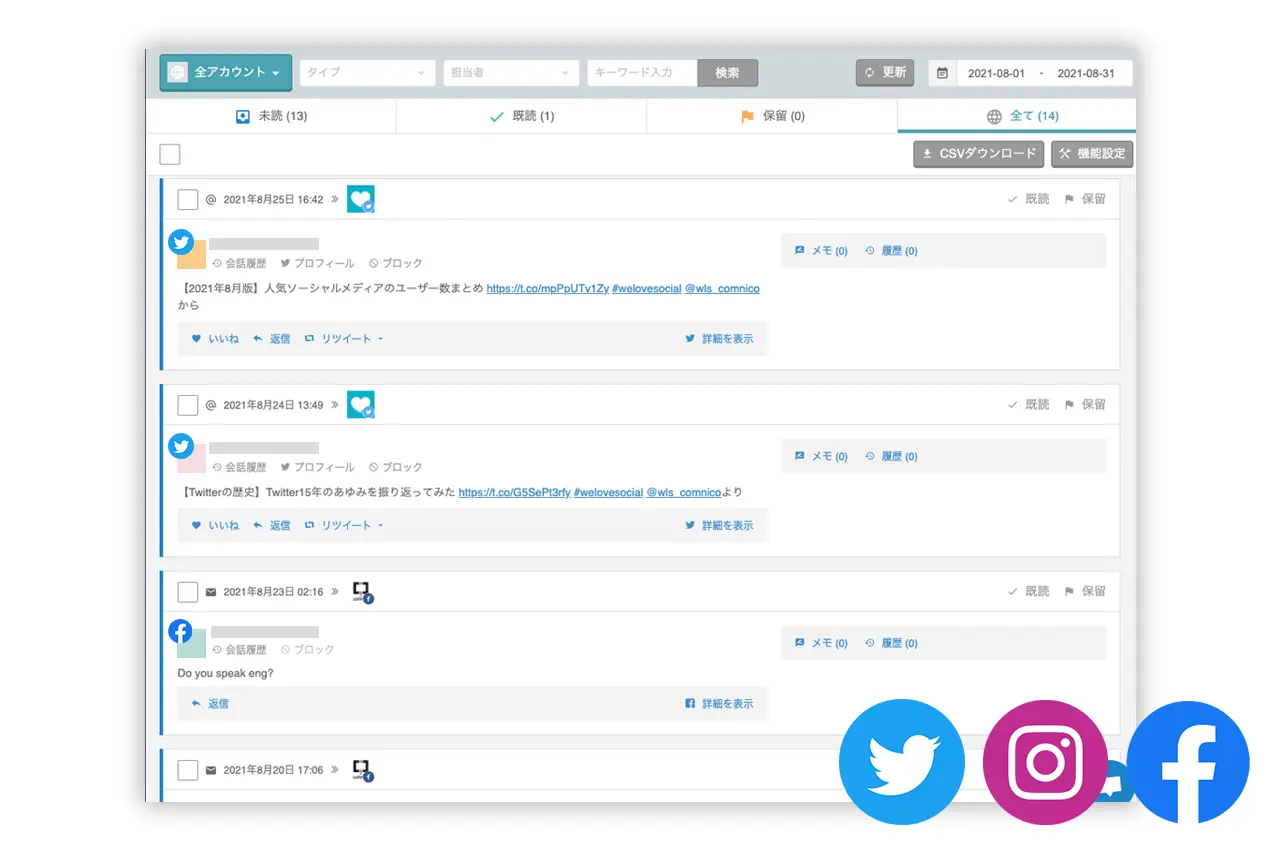Click the Facebook page avatar on August 23 message
The image size is (1280, 850).
[362, 592]
